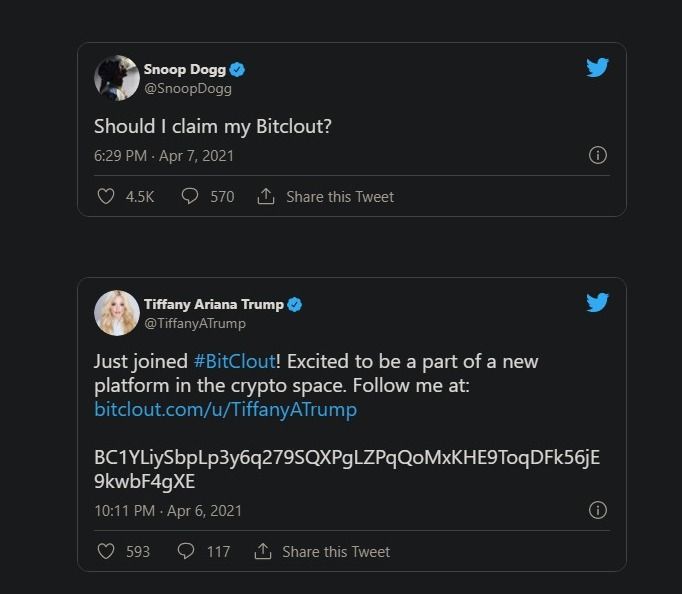
Task: Click the share arrow icon on Snoop Dogg's tweet
Action: [266, 196]
